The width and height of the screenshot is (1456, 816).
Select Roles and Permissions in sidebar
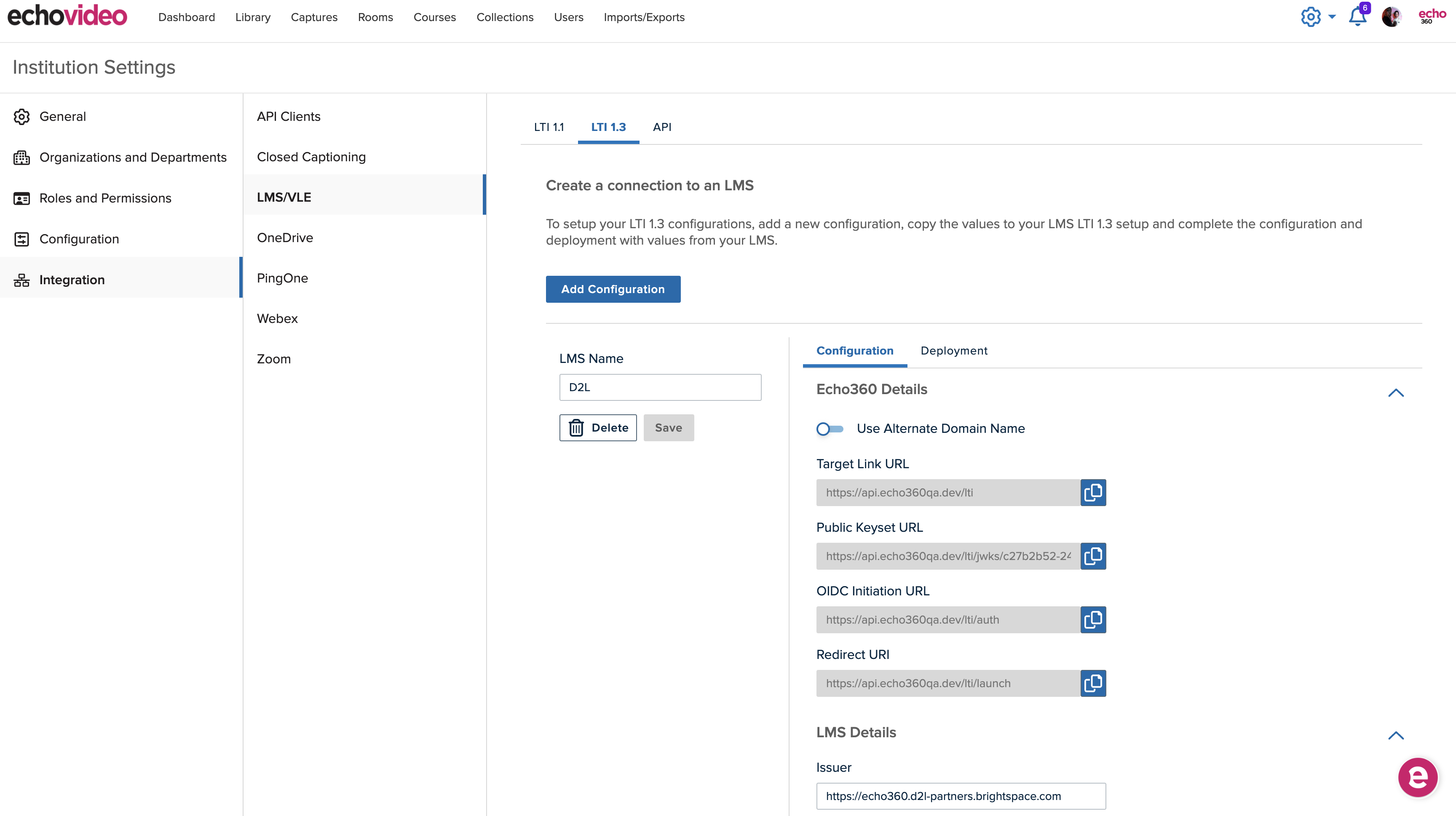click(105, 198)
